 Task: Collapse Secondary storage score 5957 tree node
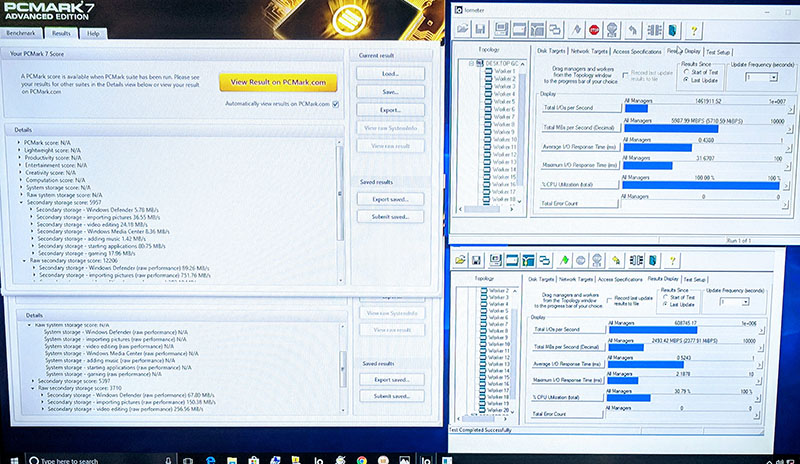[20, 202]
